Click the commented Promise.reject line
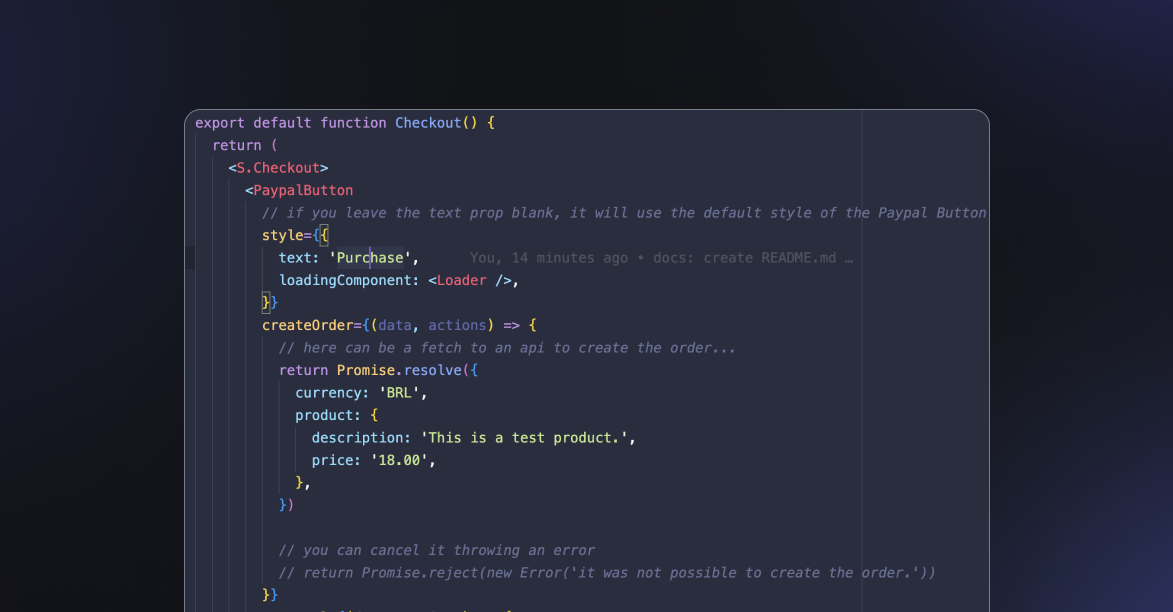The image size is (1173, 612). (607, 573)
